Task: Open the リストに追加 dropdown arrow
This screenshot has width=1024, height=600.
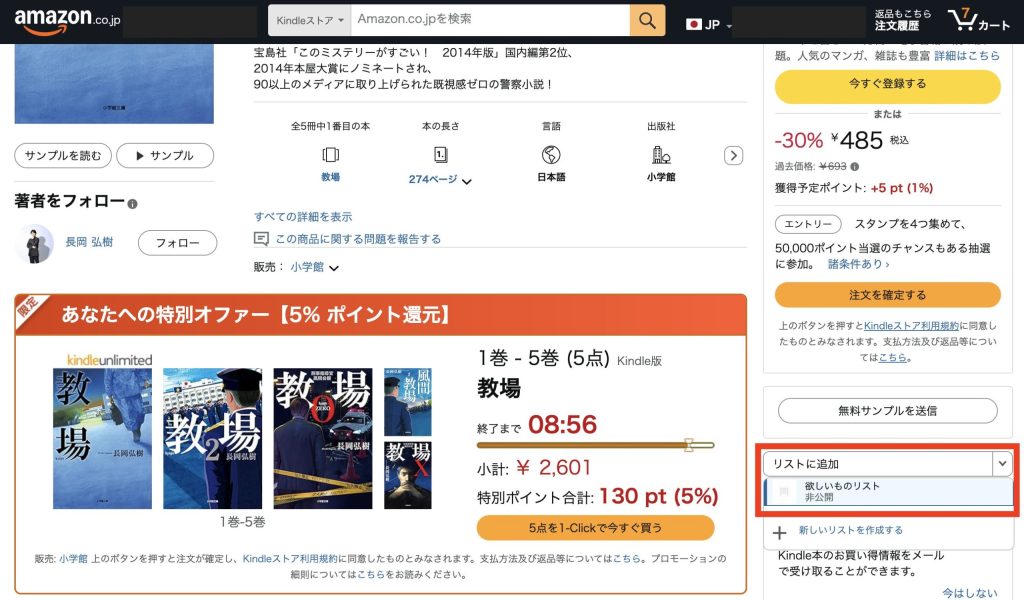Action: 1002,464
